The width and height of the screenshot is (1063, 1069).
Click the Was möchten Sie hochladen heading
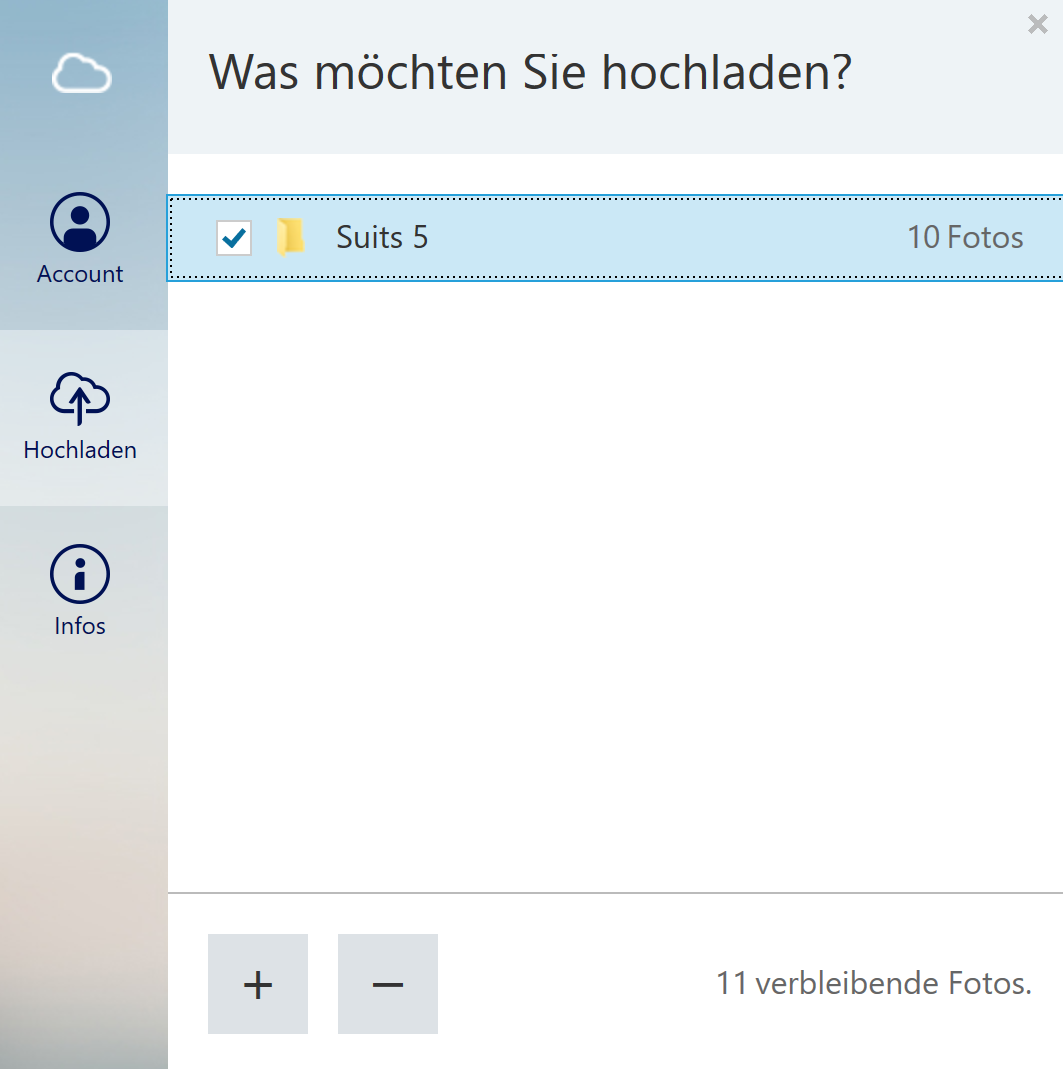coord(529,73)
